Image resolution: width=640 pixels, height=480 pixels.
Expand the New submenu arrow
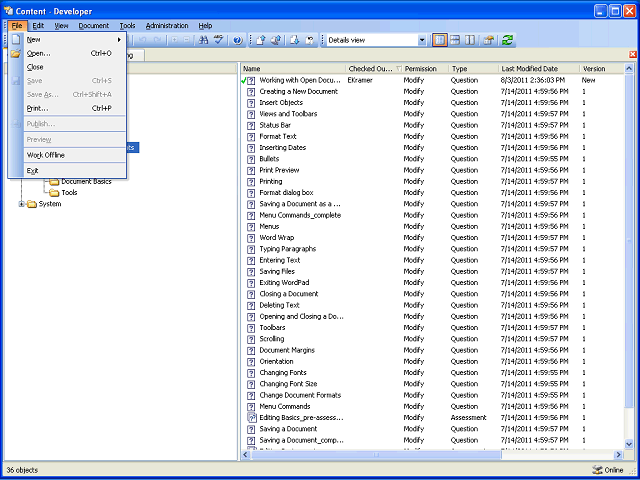click(120, 40)
